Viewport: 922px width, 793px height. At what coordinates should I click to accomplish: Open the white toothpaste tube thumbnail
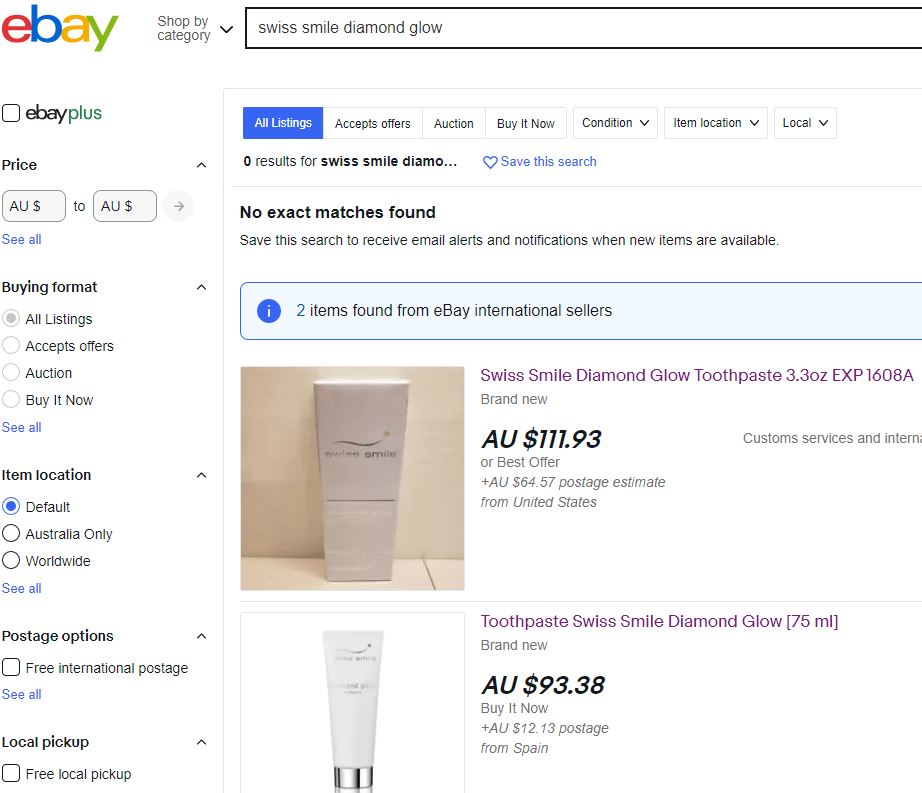352,702
